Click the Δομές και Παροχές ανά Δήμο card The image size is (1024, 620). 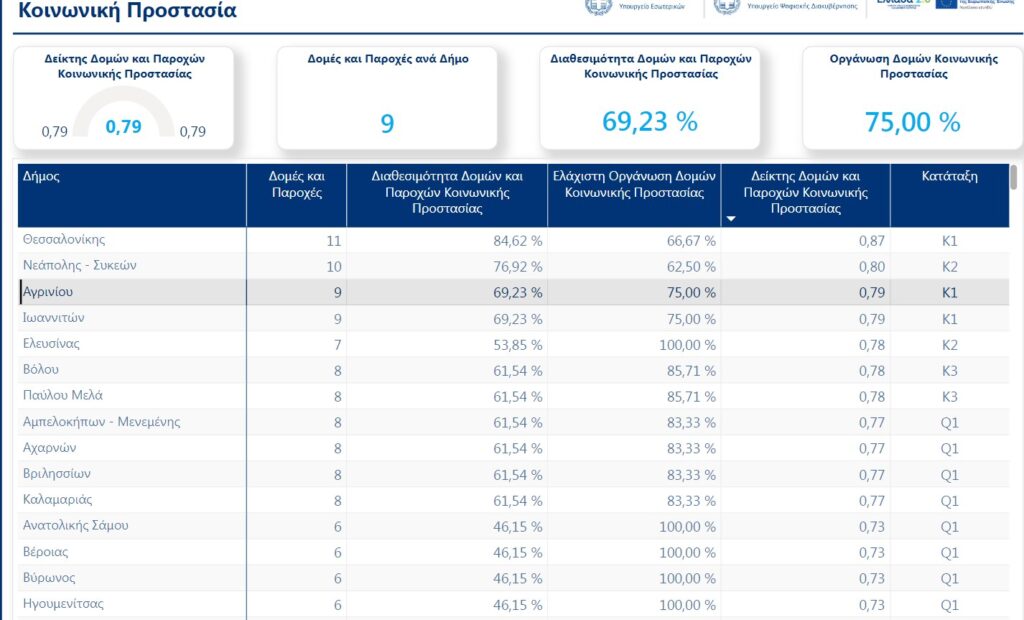coord(387,98)
